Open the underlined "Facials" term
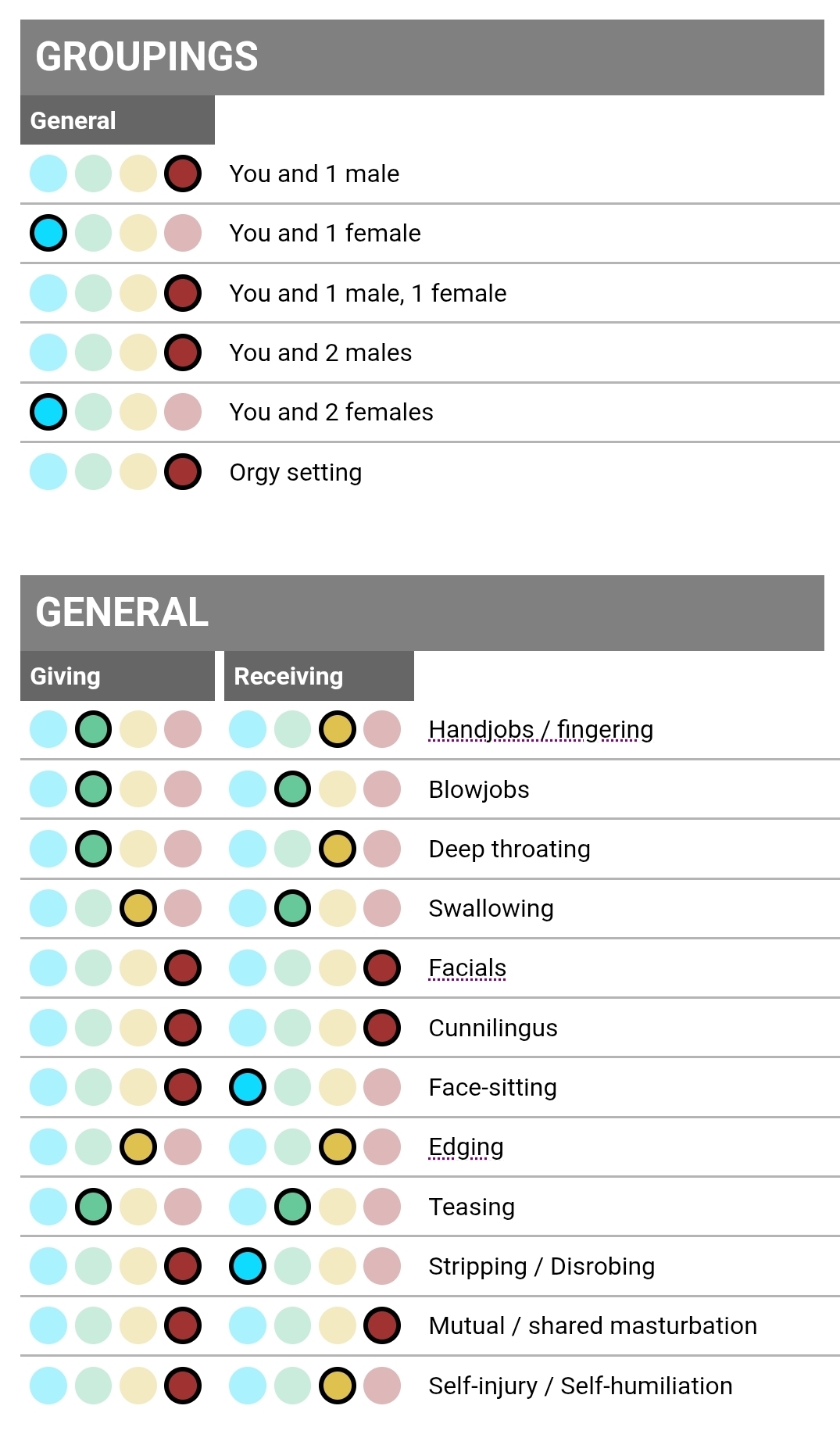Viewport: 840px width, 1445px height. pyautogui.click(x=467, y=968)
